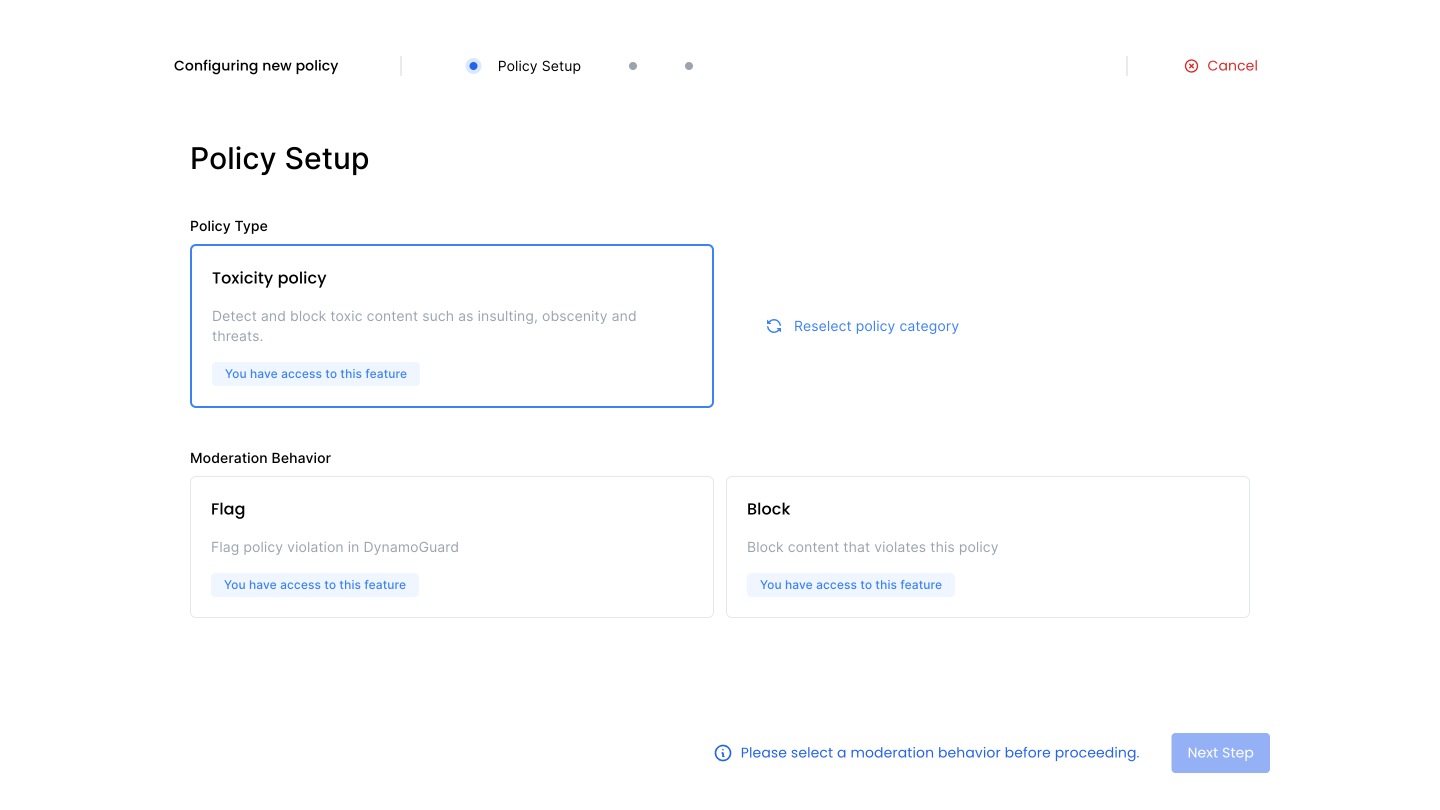
Task: Click 'Block content that violates this policy' text
Action: [873, 547]
